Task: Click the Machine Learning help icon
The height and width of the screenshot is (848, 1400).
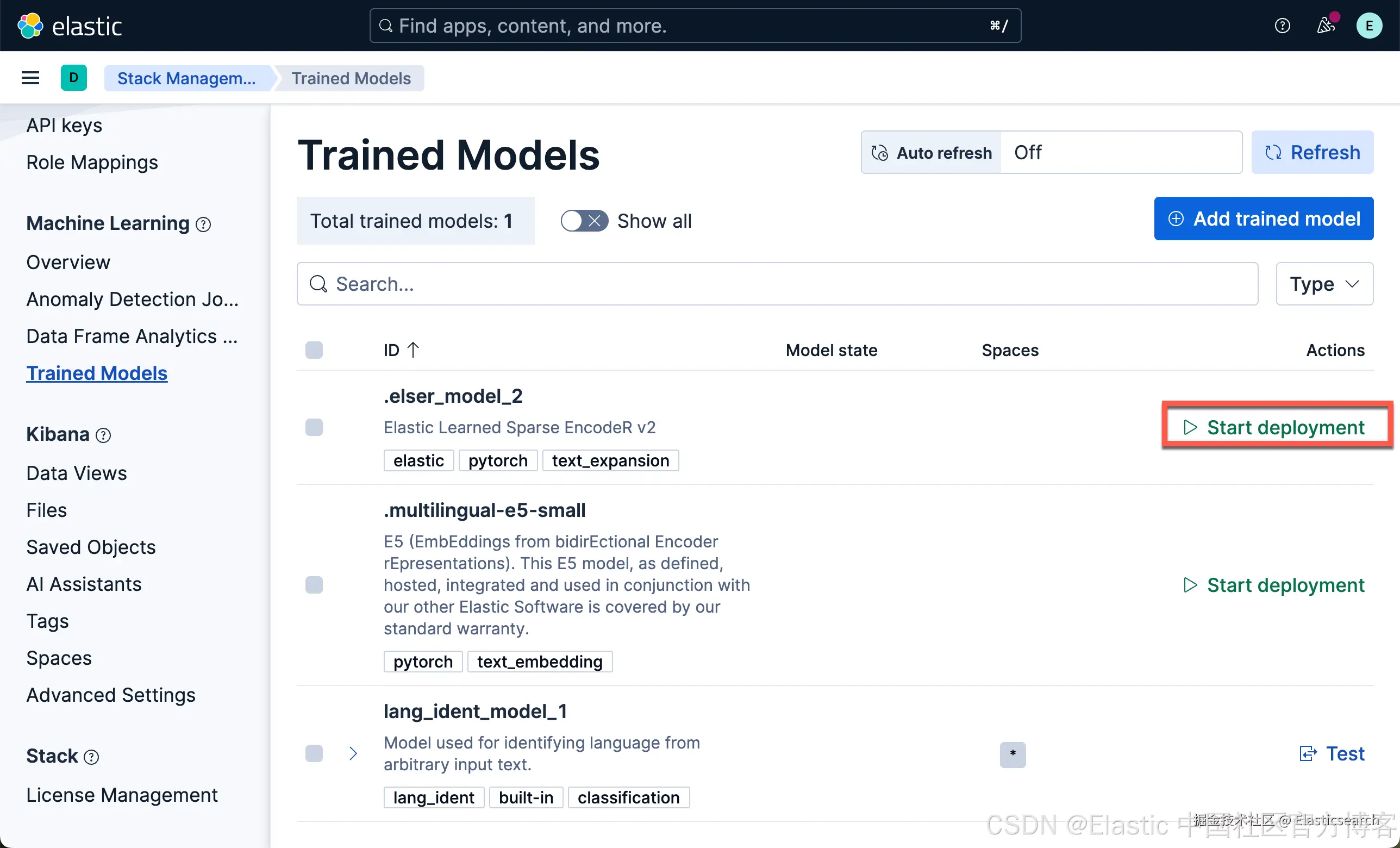Action: tap(203, 225)
